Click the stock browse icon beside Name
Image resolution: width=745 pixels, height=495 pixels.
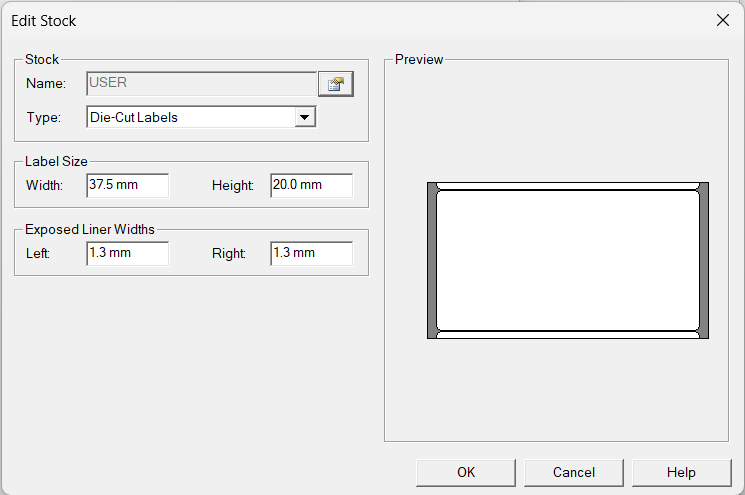click(336, 84)
